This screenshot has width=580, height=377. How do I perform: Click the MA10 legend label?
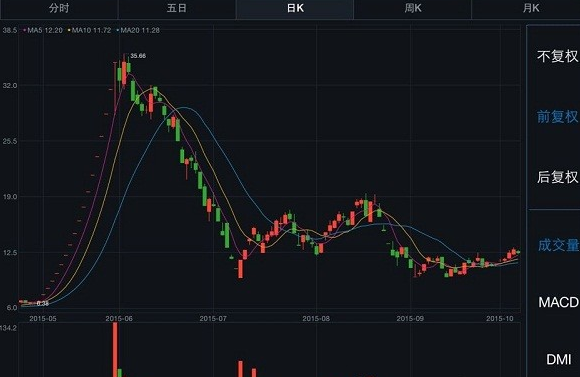(90, 30)
